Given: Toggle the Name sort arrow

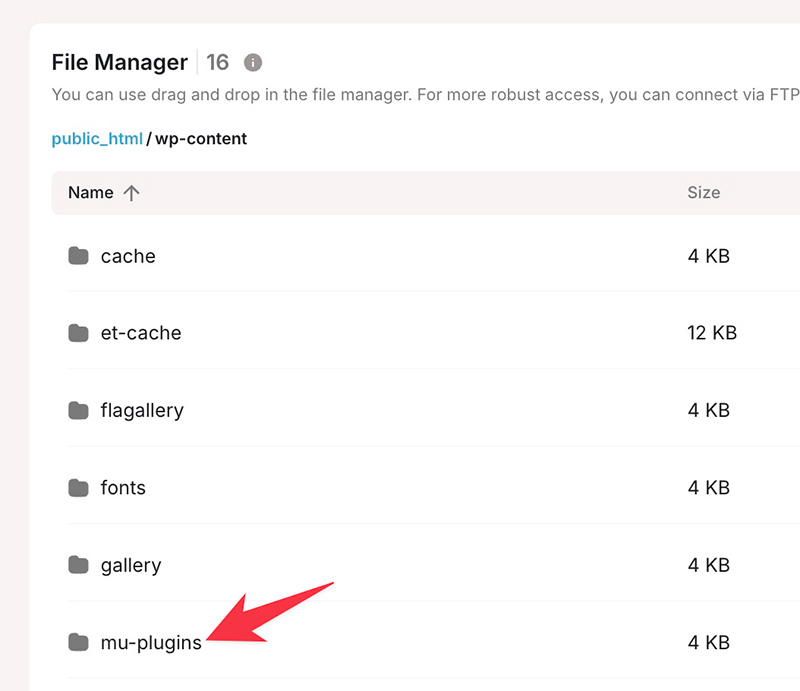Looking at the screenshot, I should 131,193.
